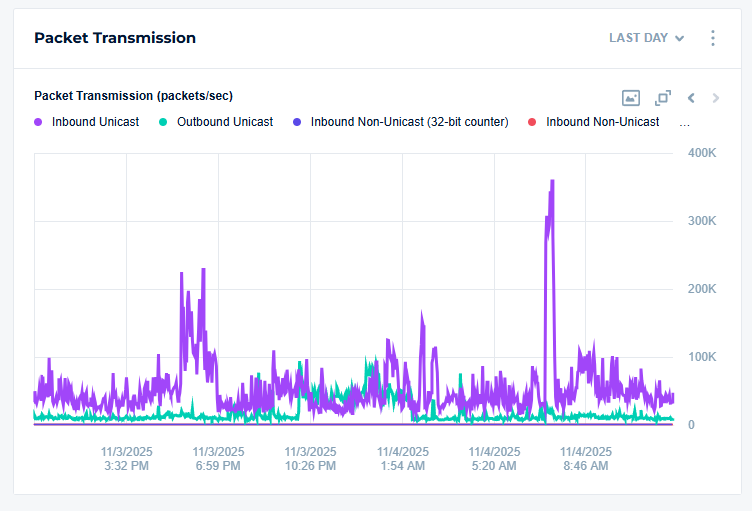Show more legend entries via the ellipsis
Image resolution: width=752 pixels, height=511 pixels.
click(x=684, y=123)
